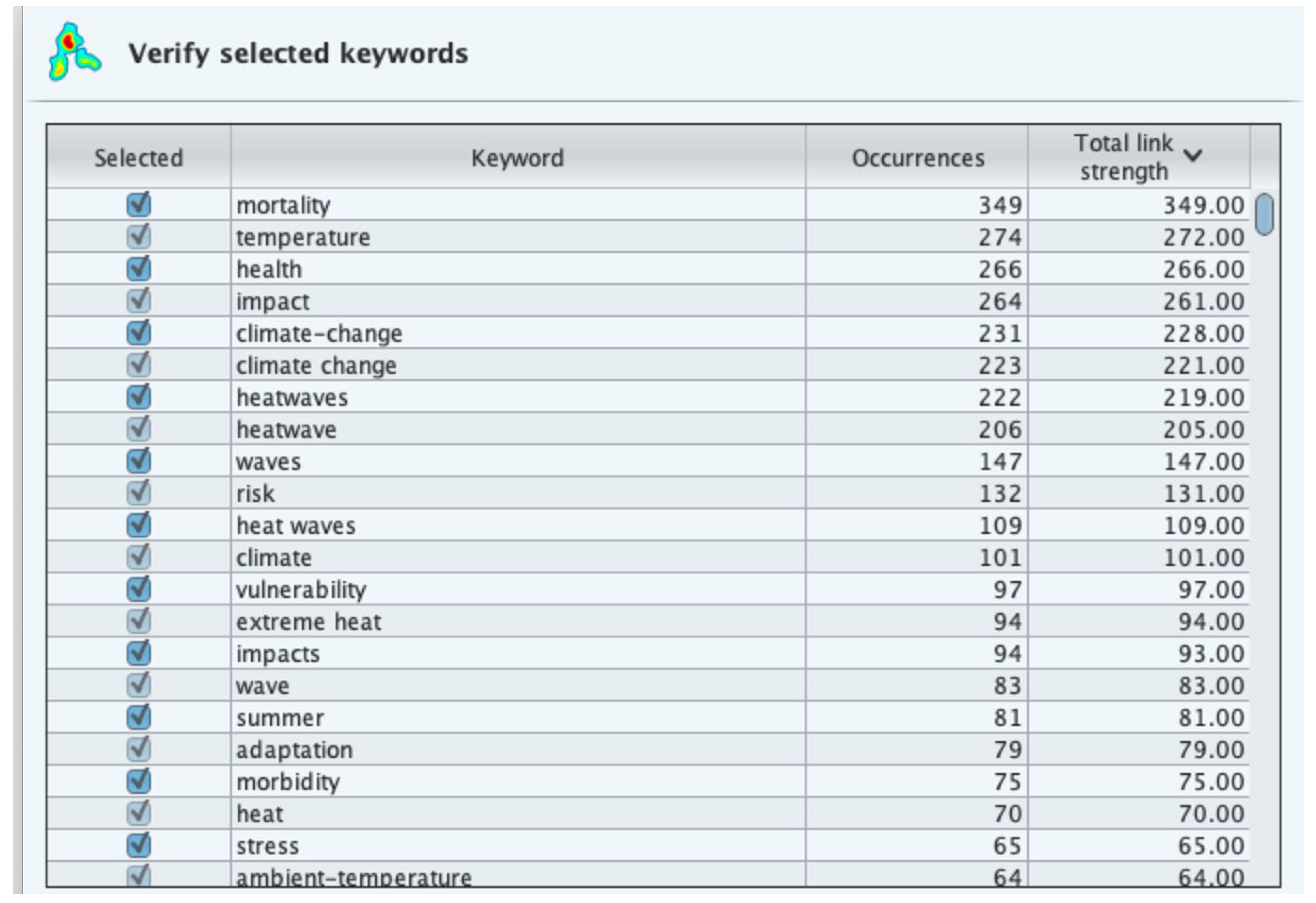Sort table by Occurrences column header
This screenshot has height=903, width=1316.
tap(917, 158)
